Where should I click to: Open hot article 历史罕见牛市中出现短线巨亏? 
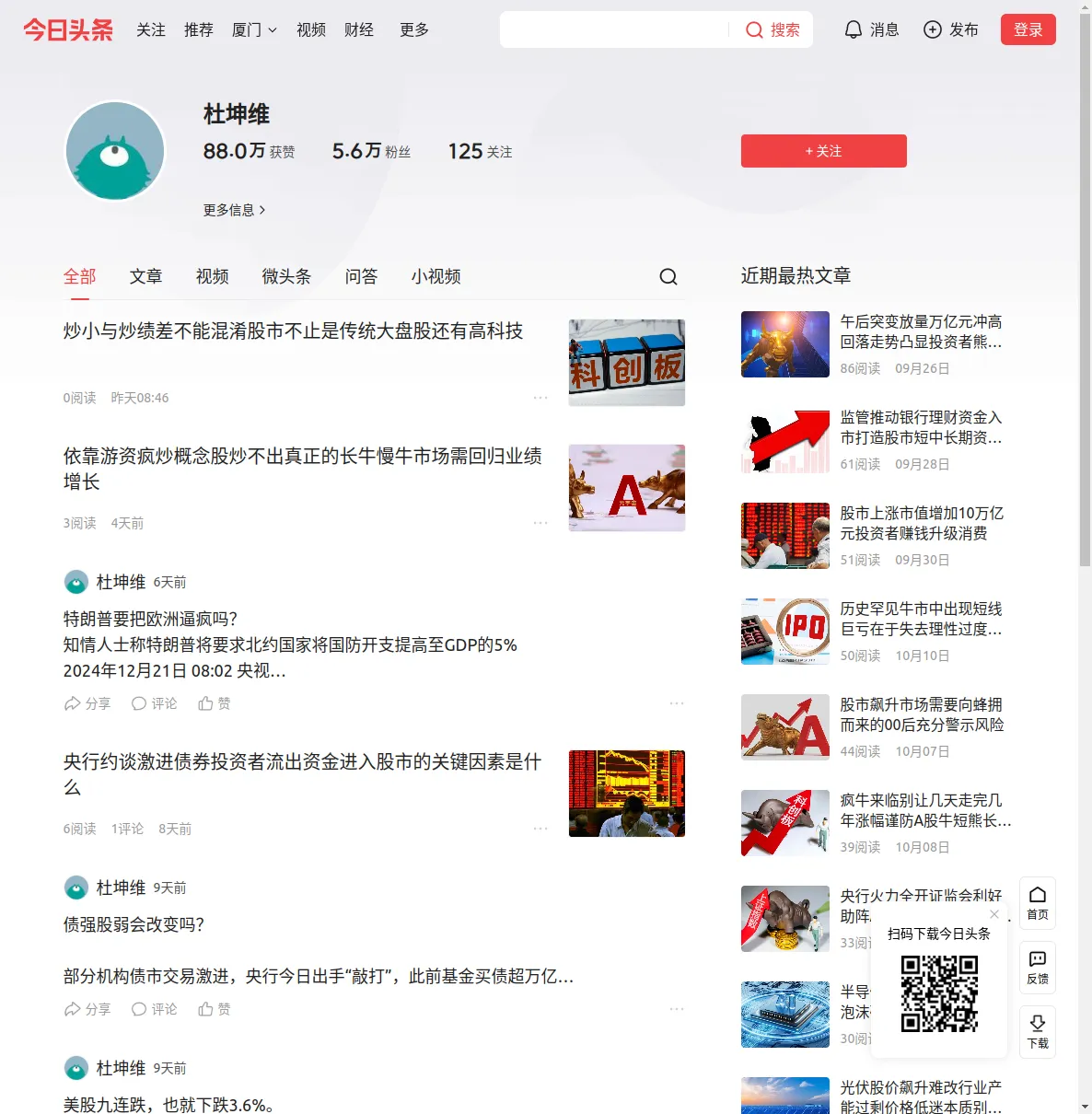[x=921, y=619]
